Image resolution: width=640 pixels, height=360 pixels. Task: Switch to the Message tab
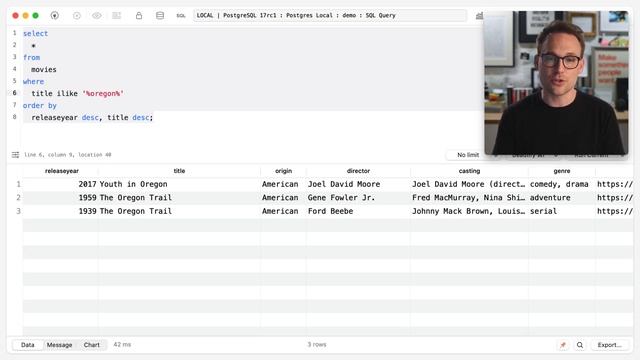point(59,345)
